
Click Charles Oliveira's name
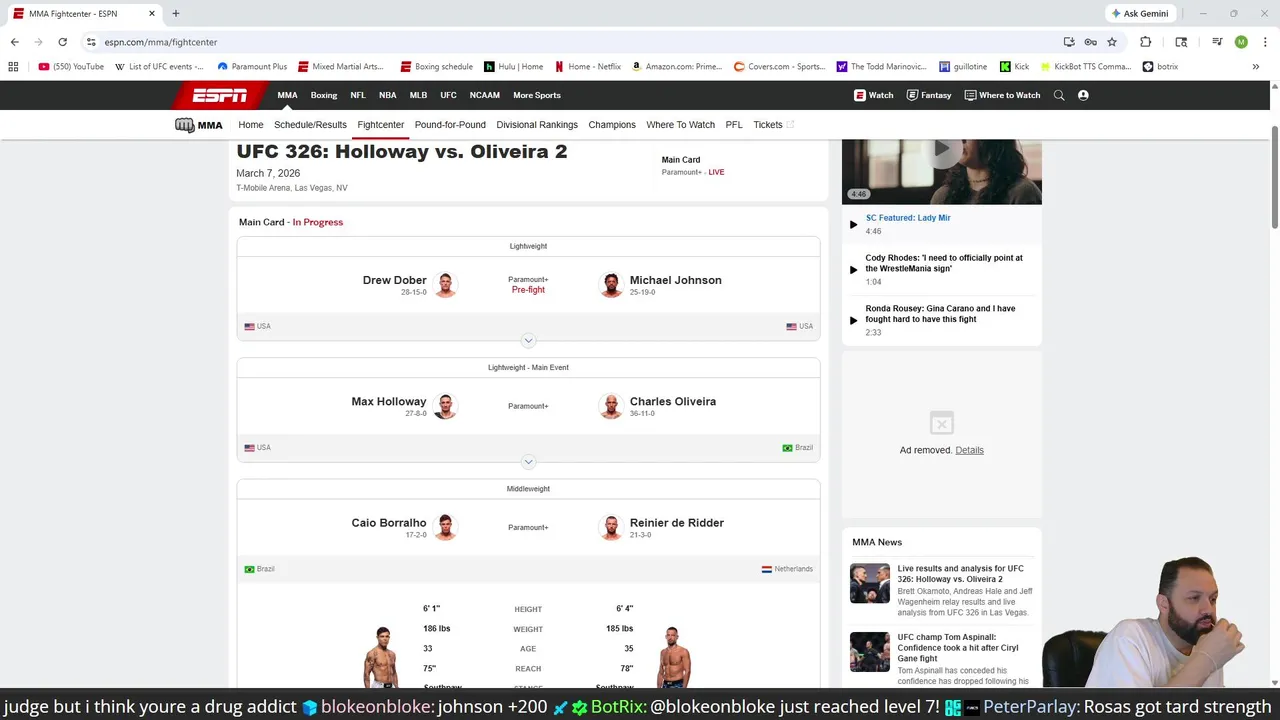[x=673, y=401]
